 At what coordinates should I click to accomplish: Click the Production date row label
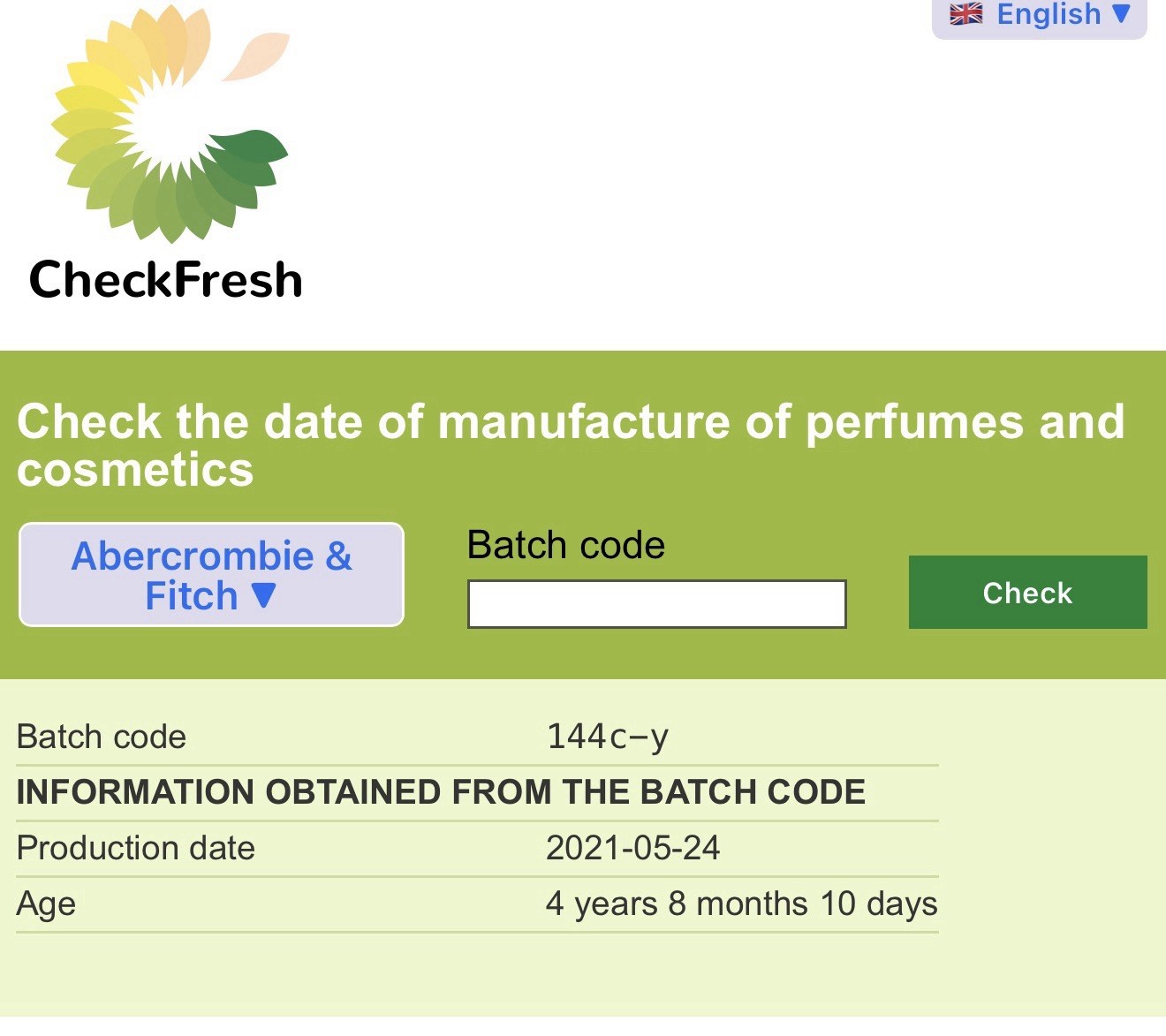click(136, 848)
